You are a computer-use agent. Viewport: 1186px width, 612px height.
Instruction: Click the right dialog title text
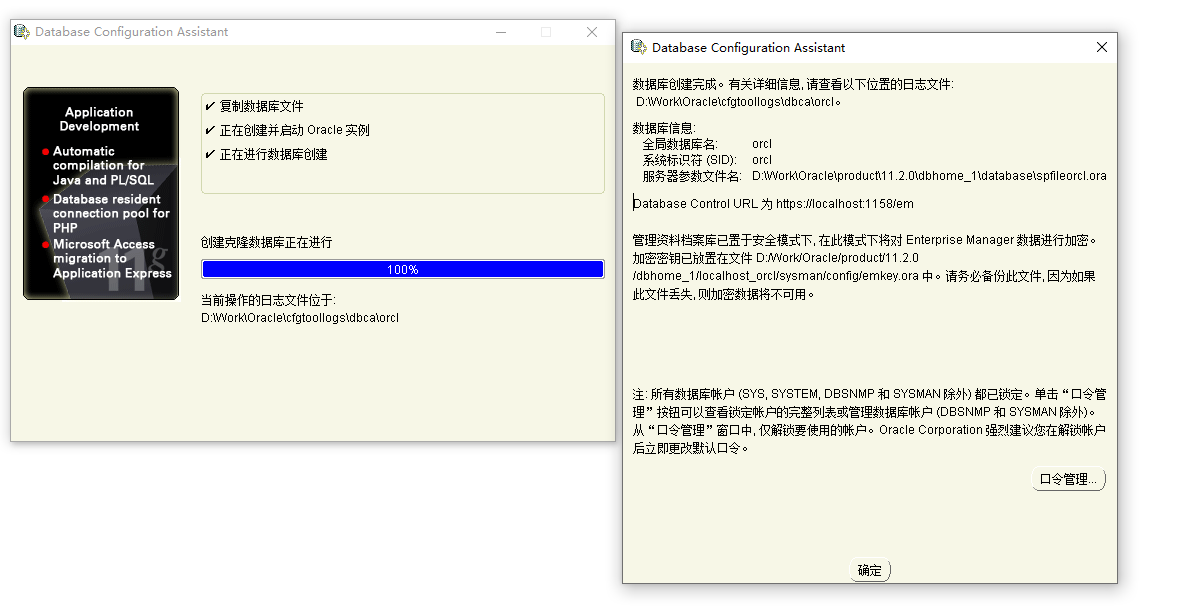tap(748, 48)
